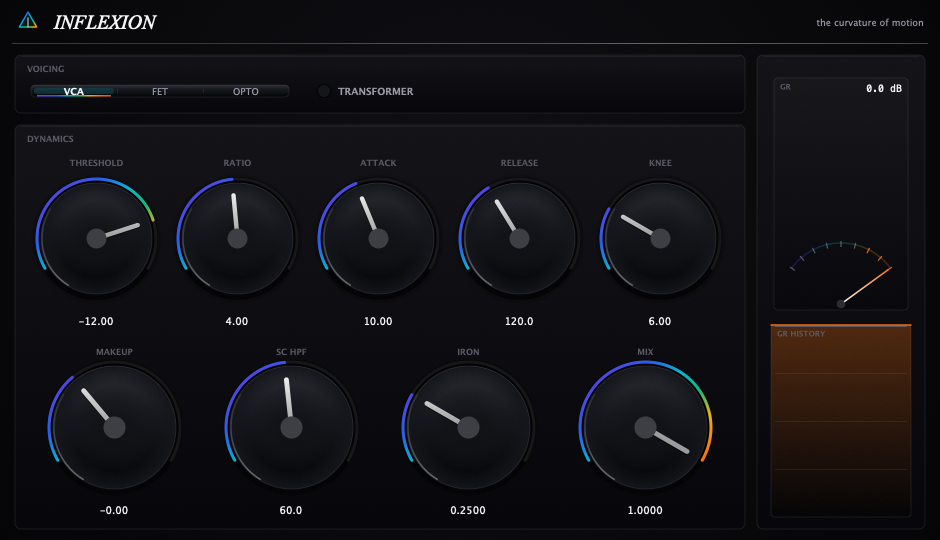This screenshot has width=940, height=540.
Task: Click the knee value 6.00
Action: pyautogui.click(x=660, y=321)
